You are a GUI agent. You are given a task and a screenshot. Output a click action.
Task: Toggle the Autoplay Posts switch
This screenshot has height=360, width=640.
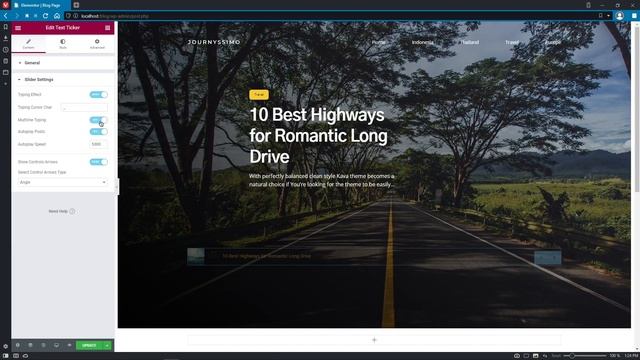click(98, 132)
